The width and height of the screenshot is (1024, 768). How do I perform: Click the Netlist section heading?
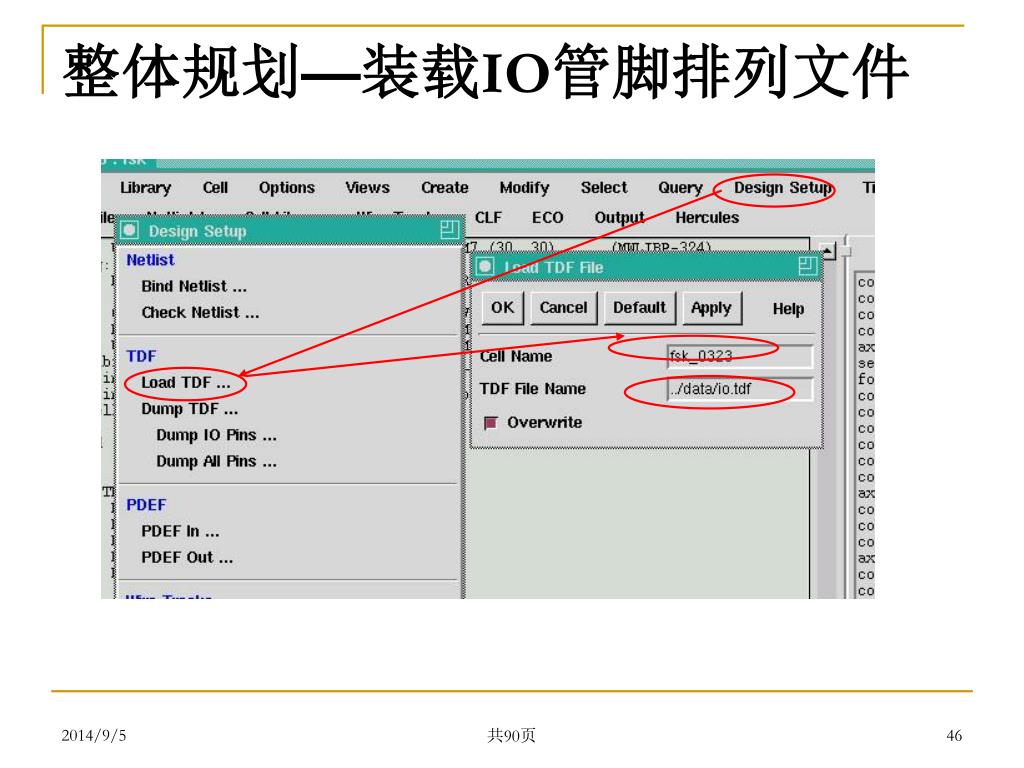tap(150, 260)
